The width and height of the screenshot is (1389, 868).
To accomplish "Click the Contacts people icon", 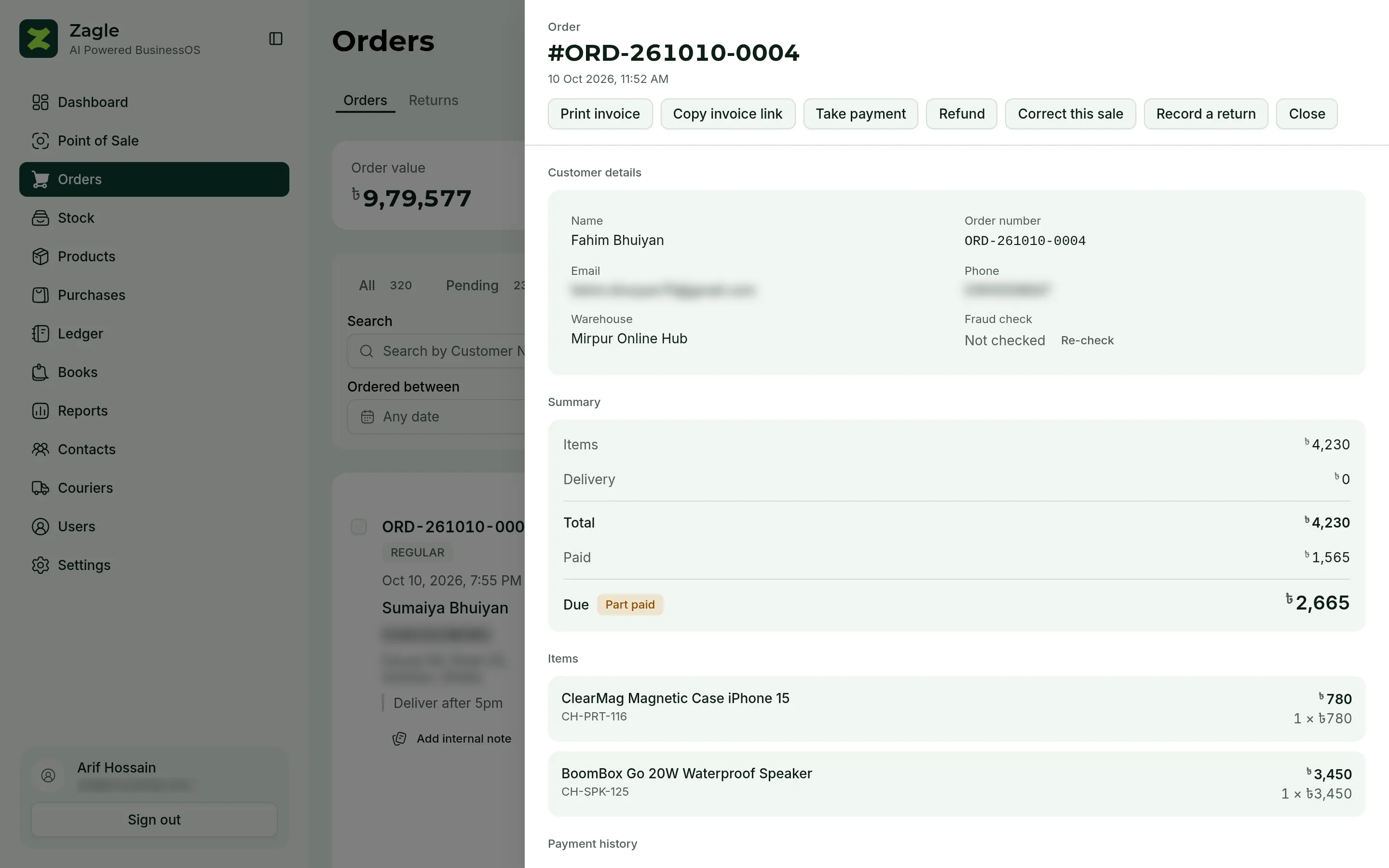I will point(40,449).
